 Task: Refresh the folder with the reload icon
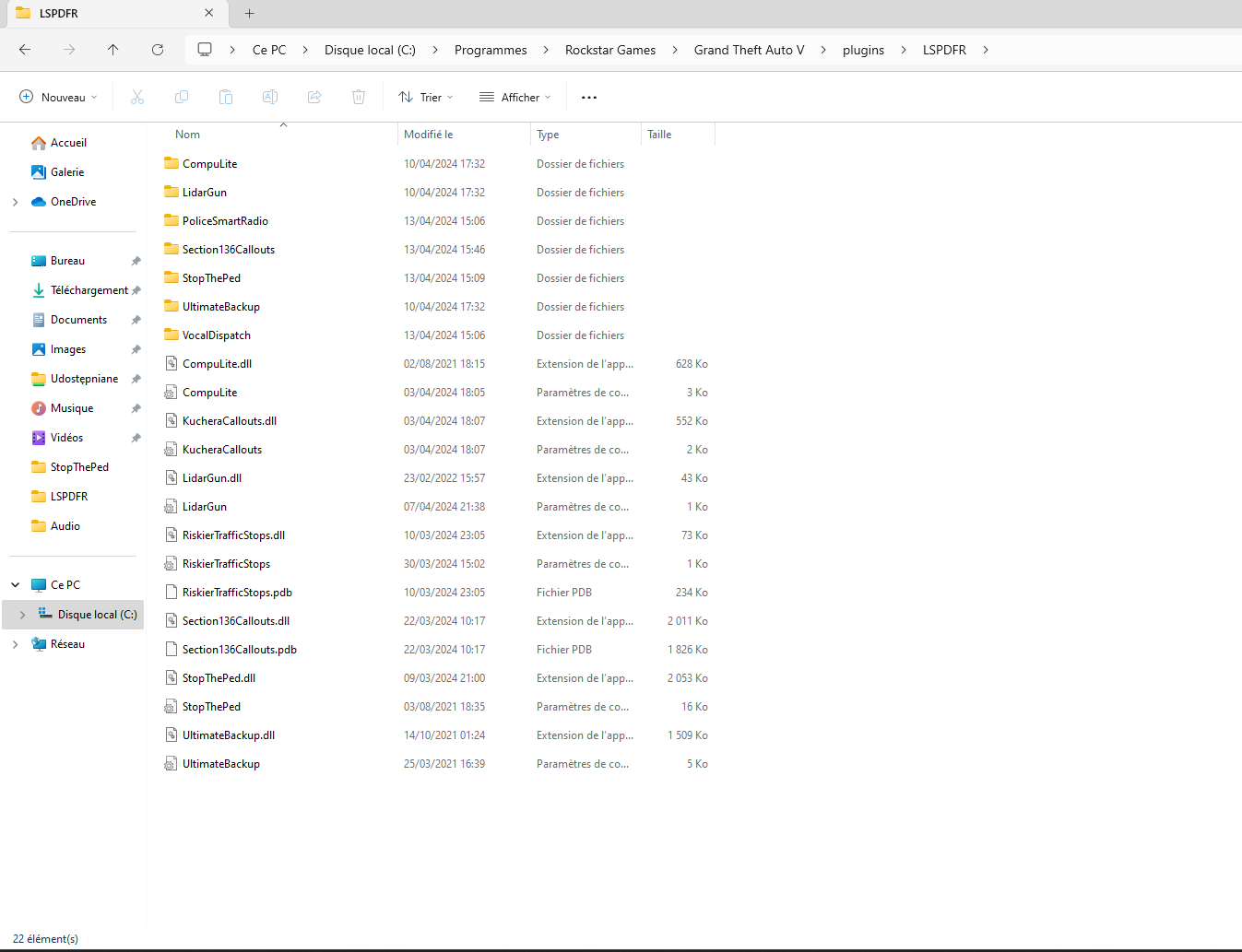pos(158,50)
